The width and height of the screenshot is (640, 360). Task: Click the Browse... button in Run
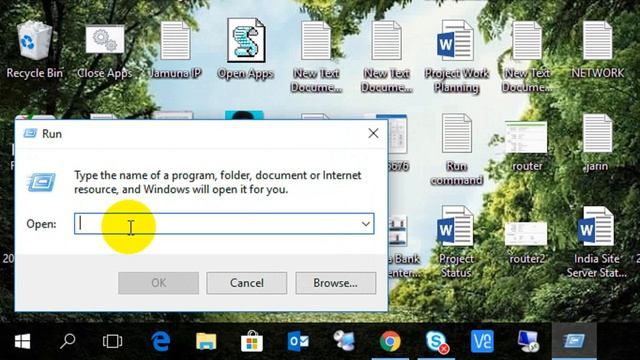(336, 283)
